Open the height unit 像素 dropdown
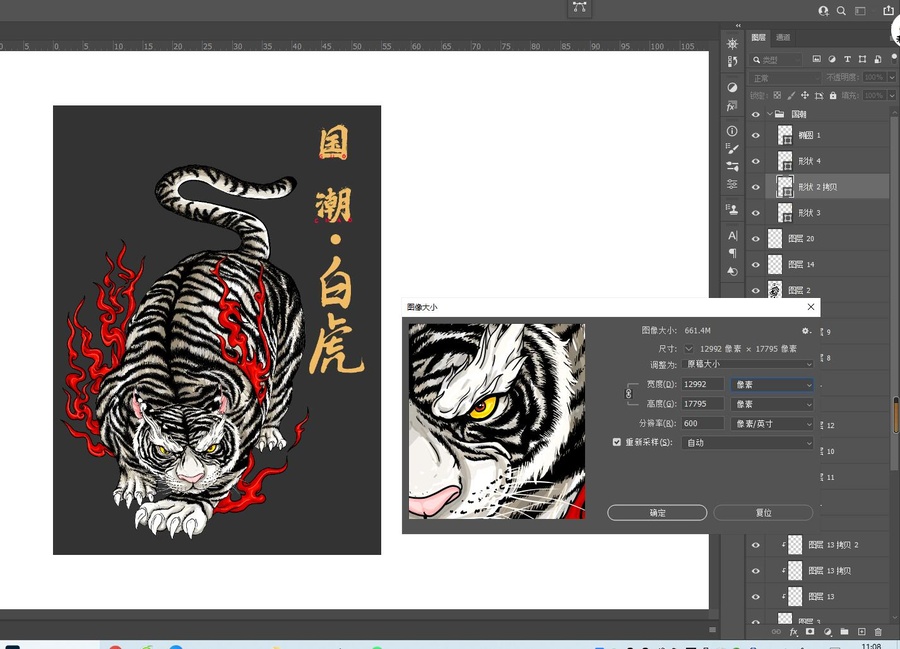Image resolution: width=900 pixels, height=649 pixels. (773, 404)
